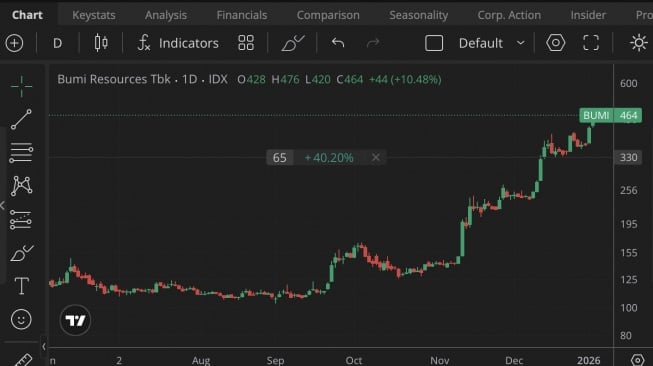Pick the left sidebar brush tool
Viewport: 653px width, 366px height.
(x=21, y=253)
